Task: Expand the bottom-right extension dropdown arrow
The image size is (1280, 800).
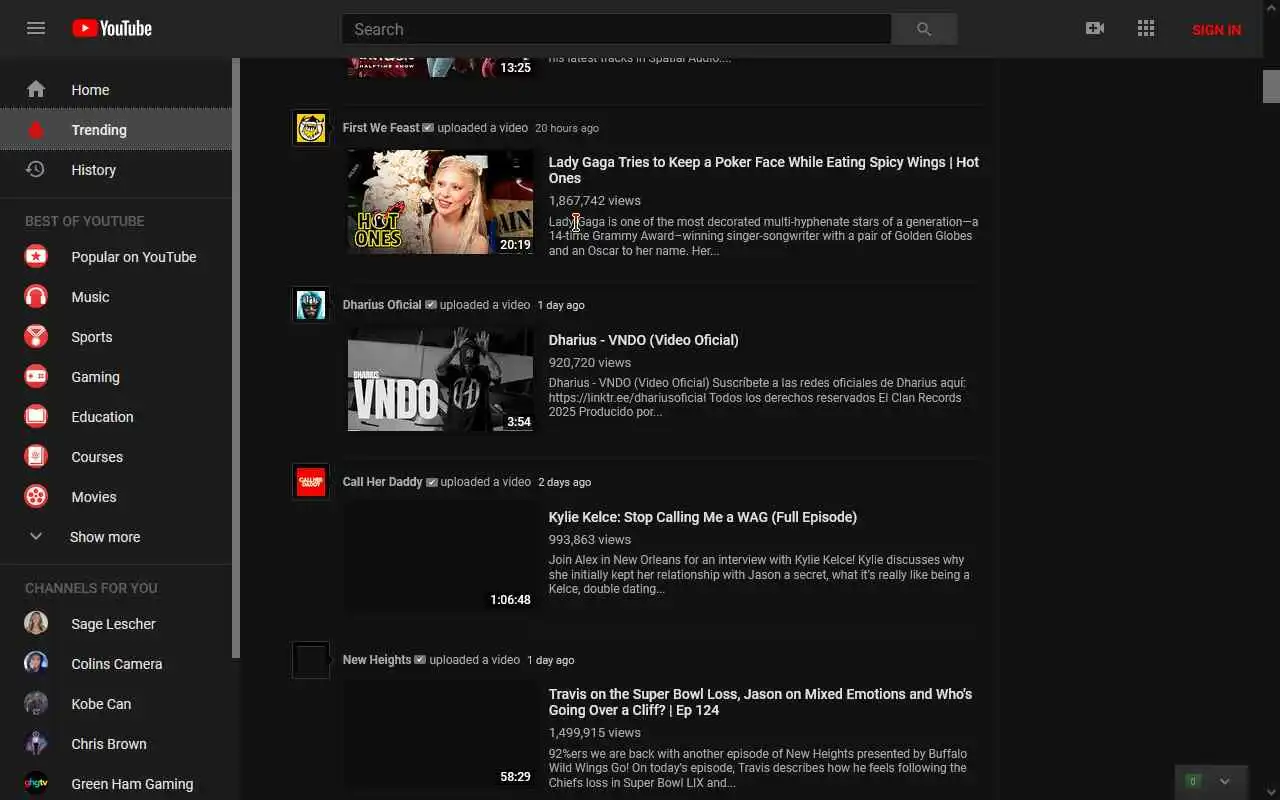Action: click(x=1225, y=781)
